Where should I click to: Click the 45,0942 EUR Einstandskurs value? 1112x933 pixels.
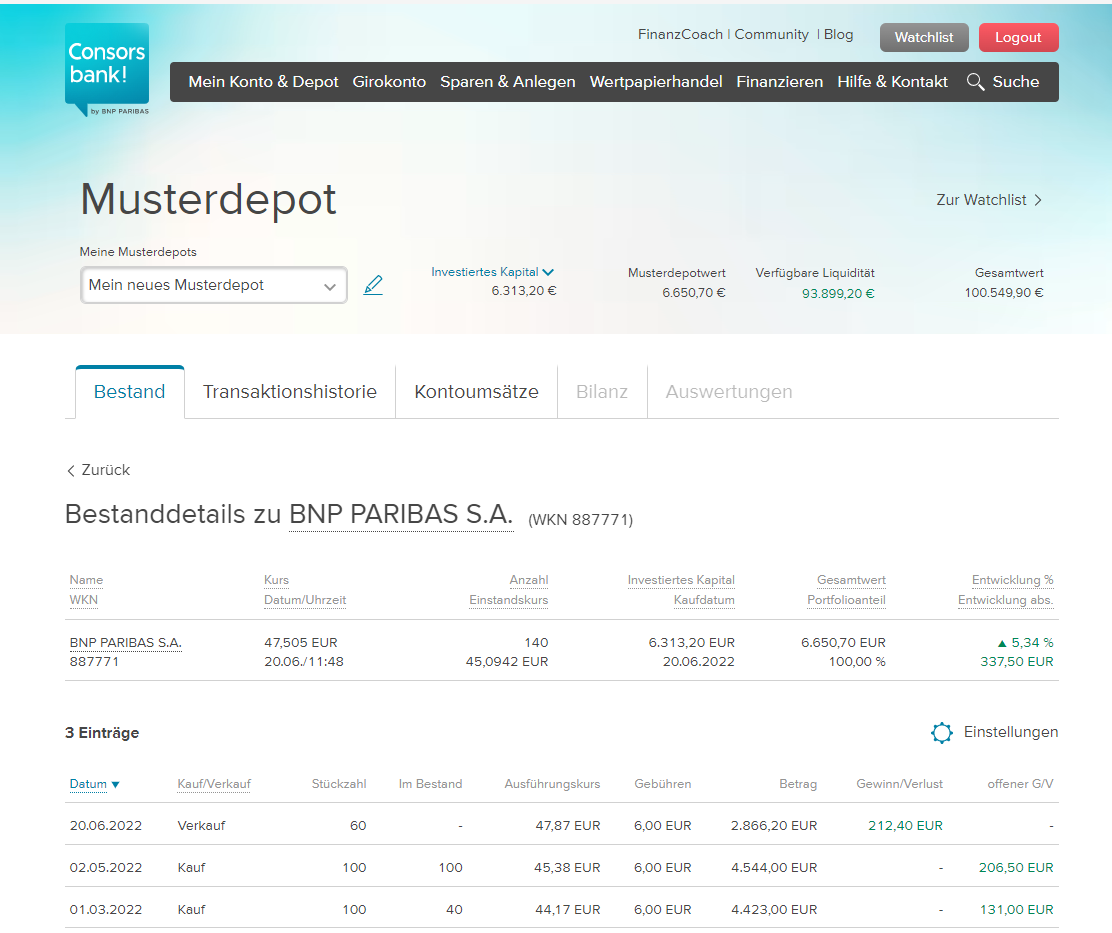pos(507,662)
